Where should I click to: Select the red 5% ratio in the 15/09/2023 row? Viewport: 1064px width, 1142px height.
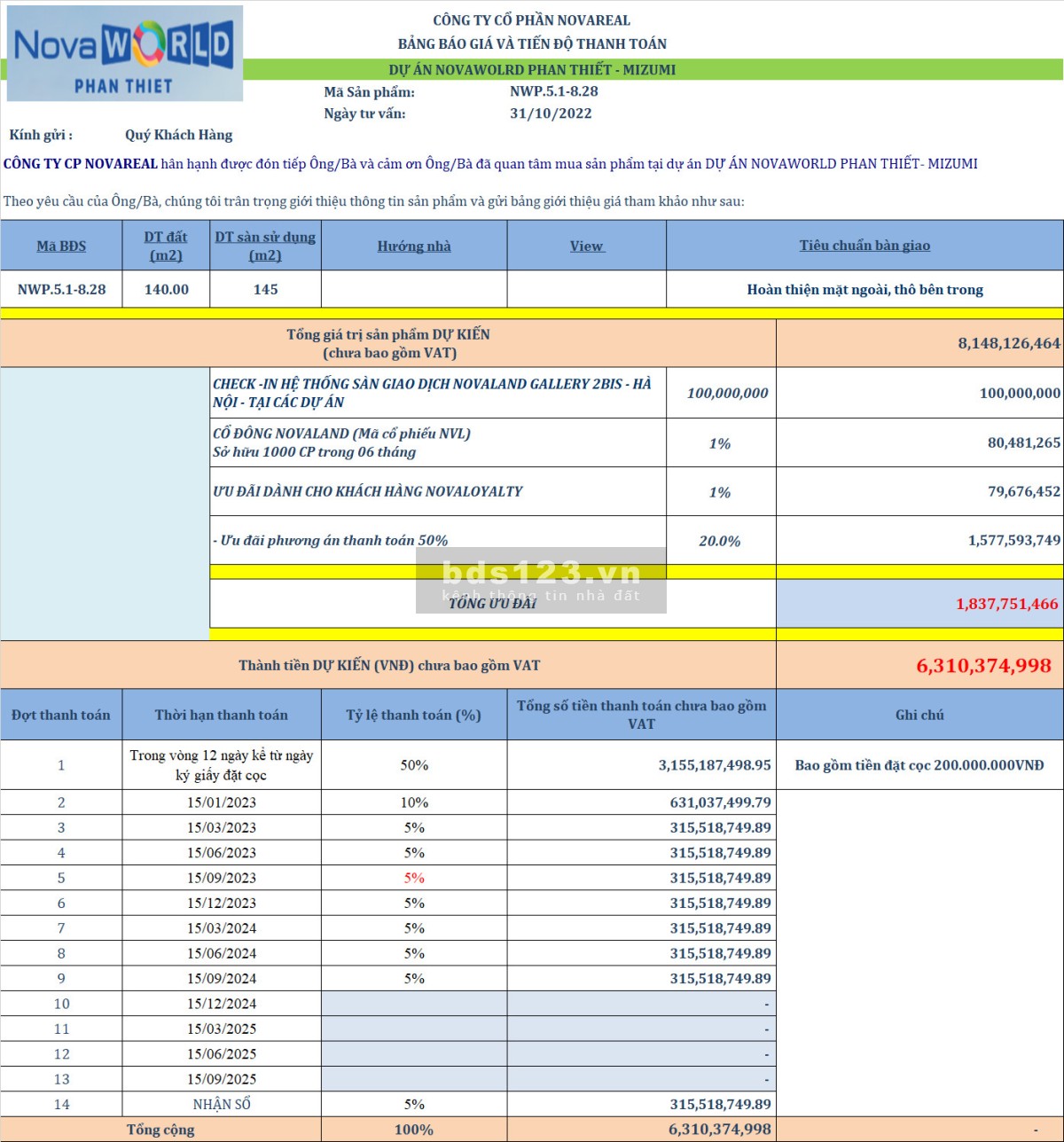pos(414,878)
